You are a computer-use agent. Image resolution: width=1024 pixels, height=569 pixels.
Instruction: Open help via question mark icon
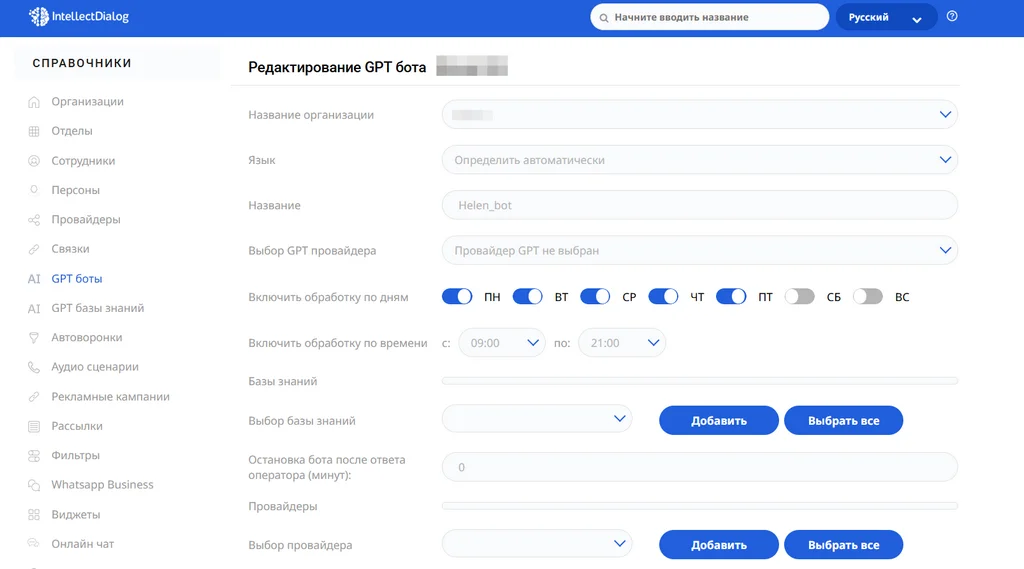click(952, 16)
